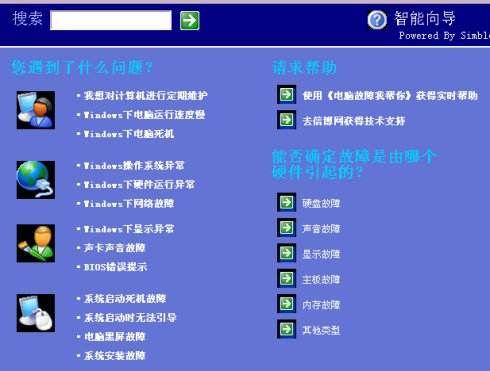
Task: Open Windows下电脑运行速度慢 link
Action: (144, 115)
